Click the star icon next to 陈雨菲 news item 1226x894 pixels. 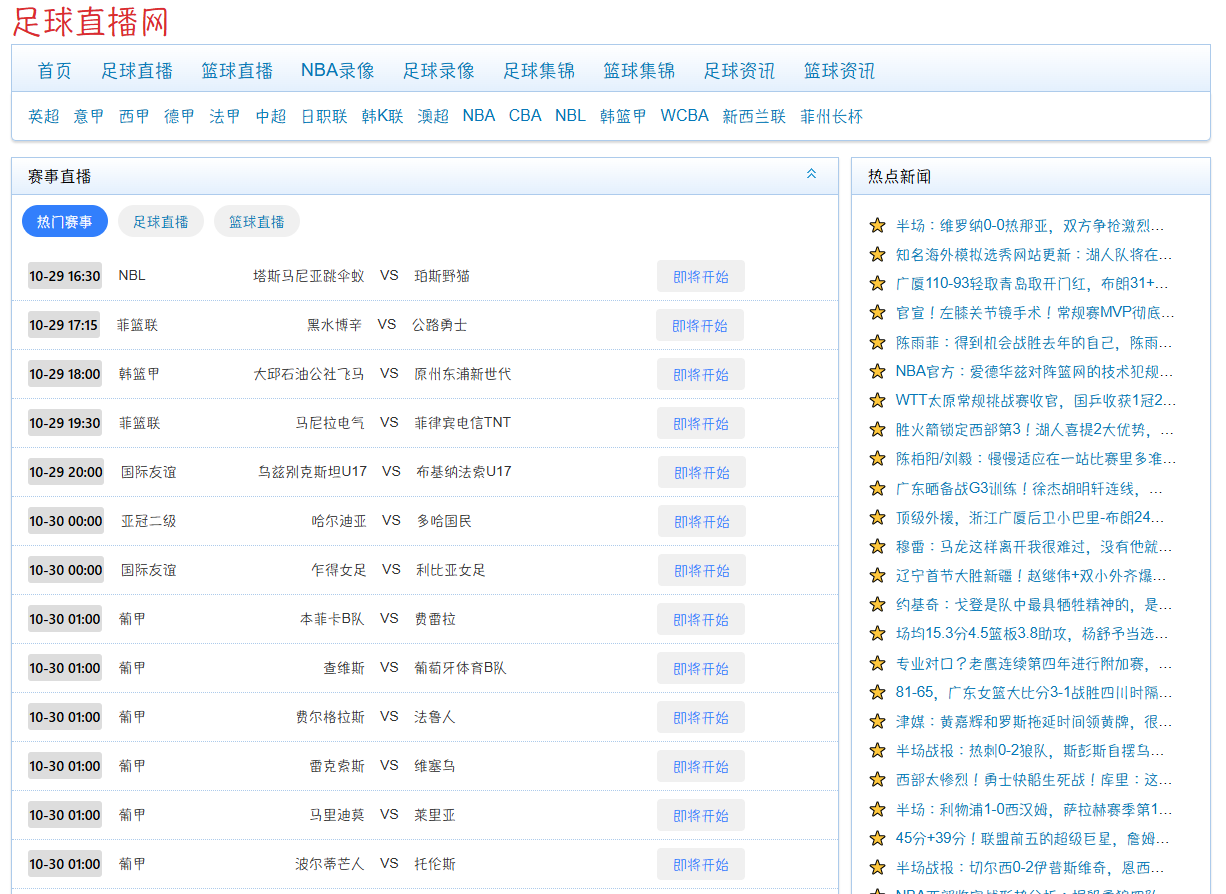[877, 343]
